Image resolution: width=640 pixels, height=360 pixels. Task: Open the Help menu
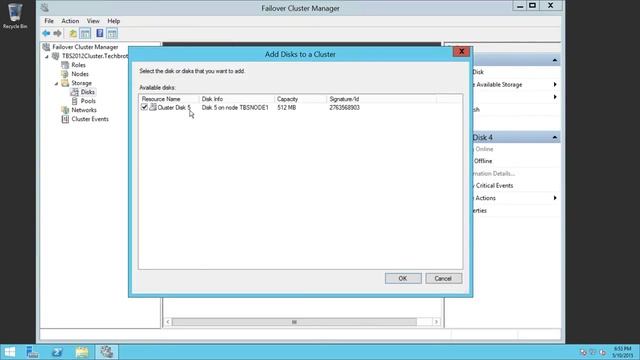113,21
